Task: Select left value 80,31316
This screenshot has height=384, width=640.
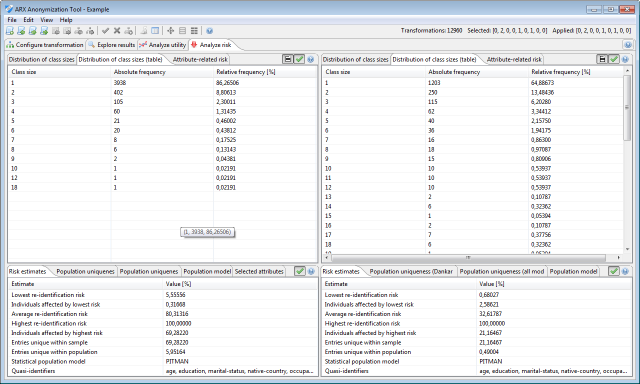Action: coord(177,314)
